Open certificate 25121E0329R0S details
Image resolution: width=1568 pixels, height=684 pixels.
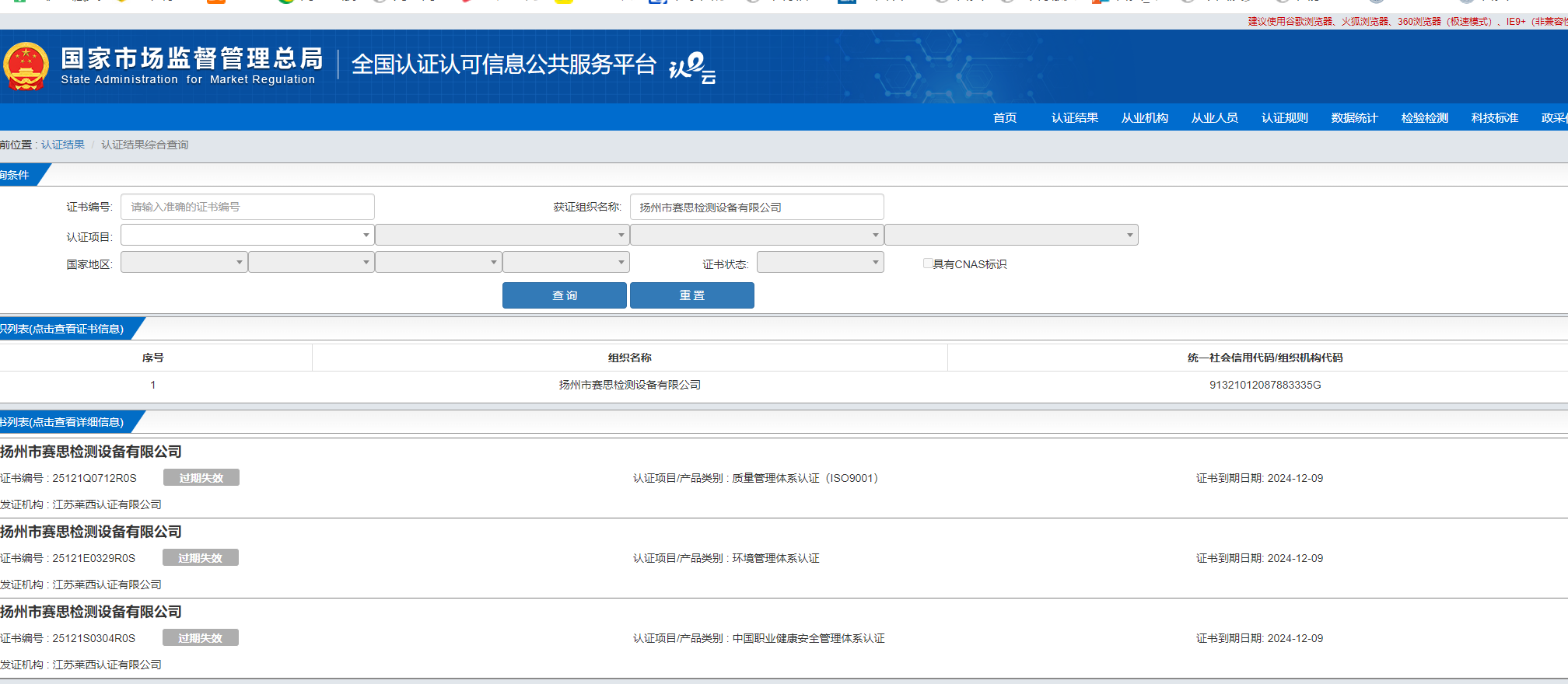(93, 558)
